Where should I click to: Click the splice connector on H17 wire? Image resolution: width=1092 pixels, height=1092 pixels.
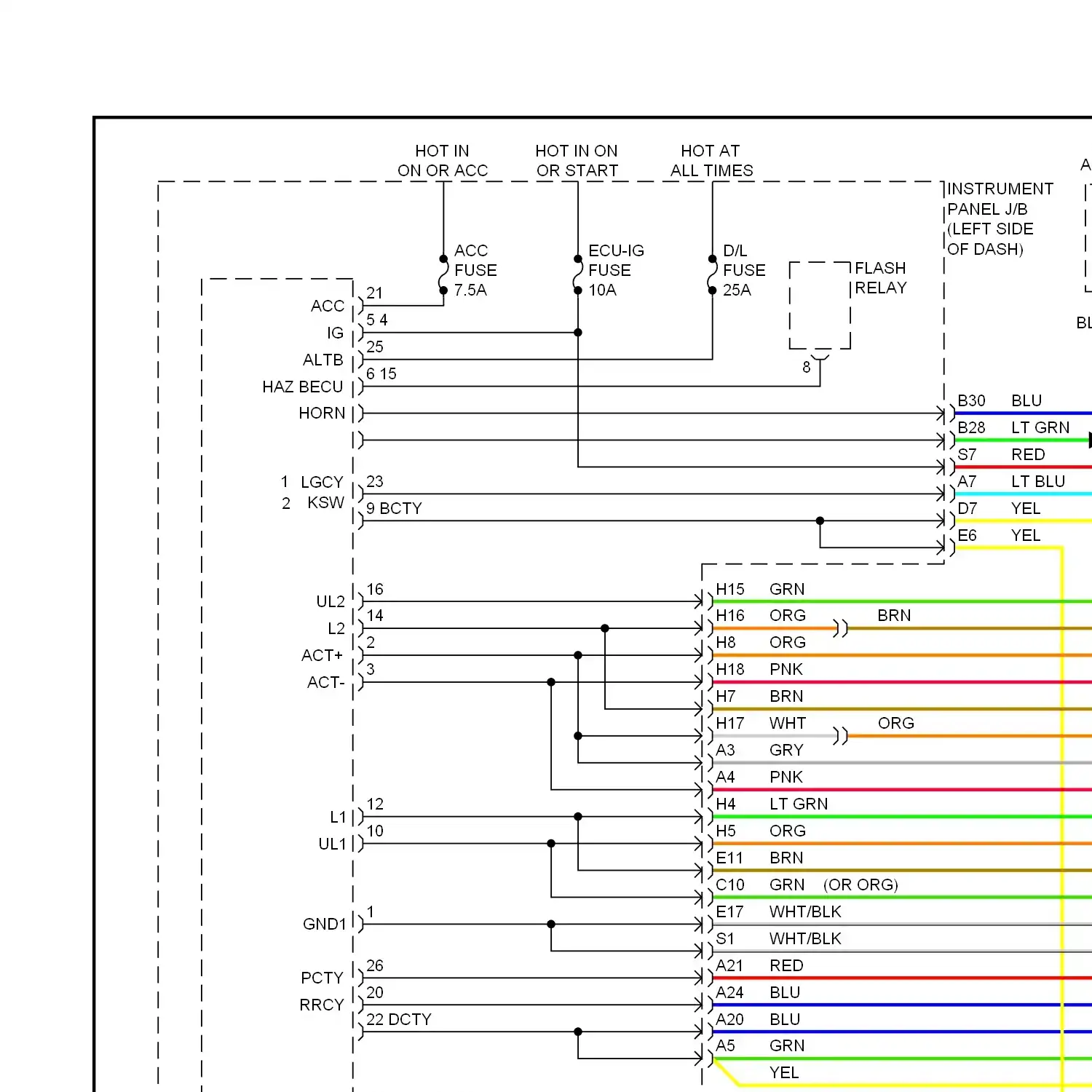coord(841,735)
